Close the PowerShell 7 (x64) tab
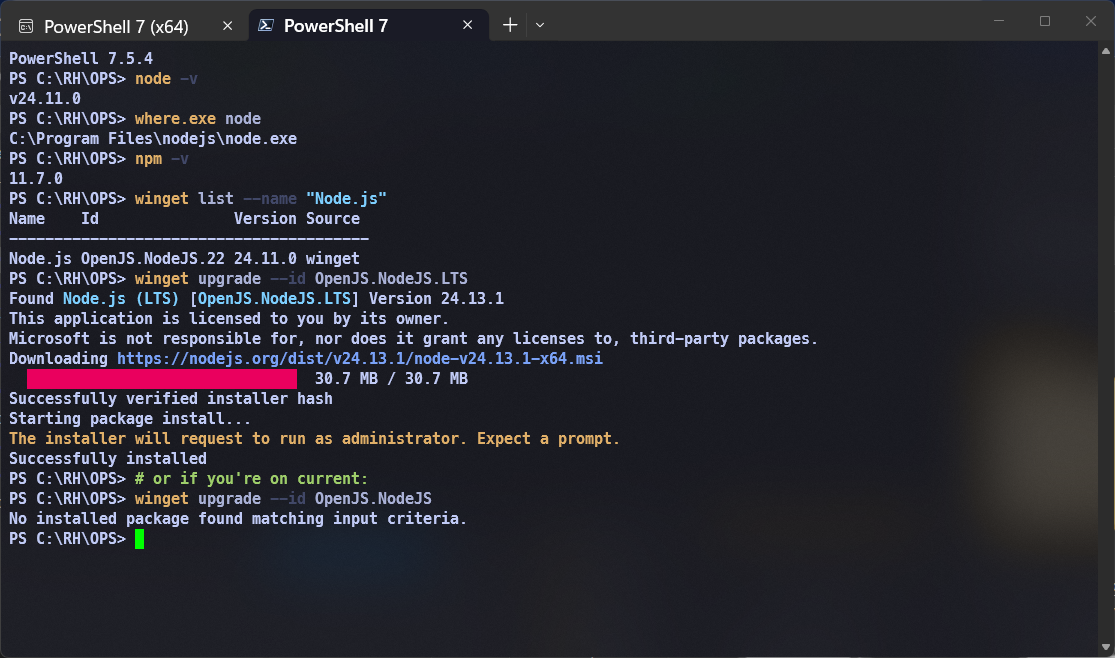The height and width of the screenshot is (658, 1115). pyautogui.click(x=227, y=25)
